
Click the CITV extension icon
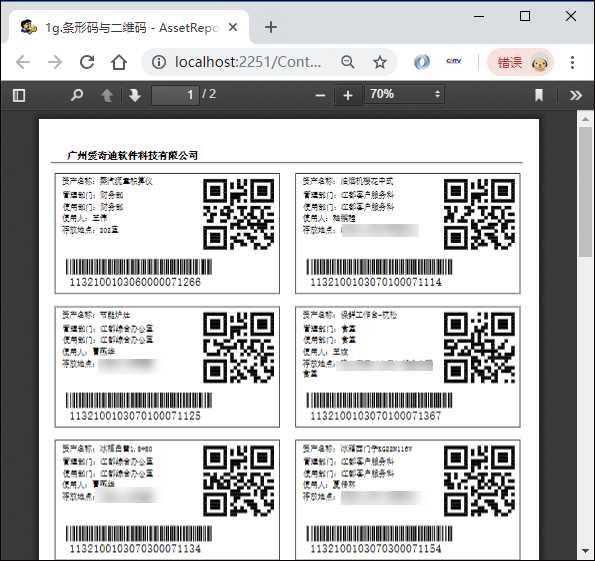(454, 61)
